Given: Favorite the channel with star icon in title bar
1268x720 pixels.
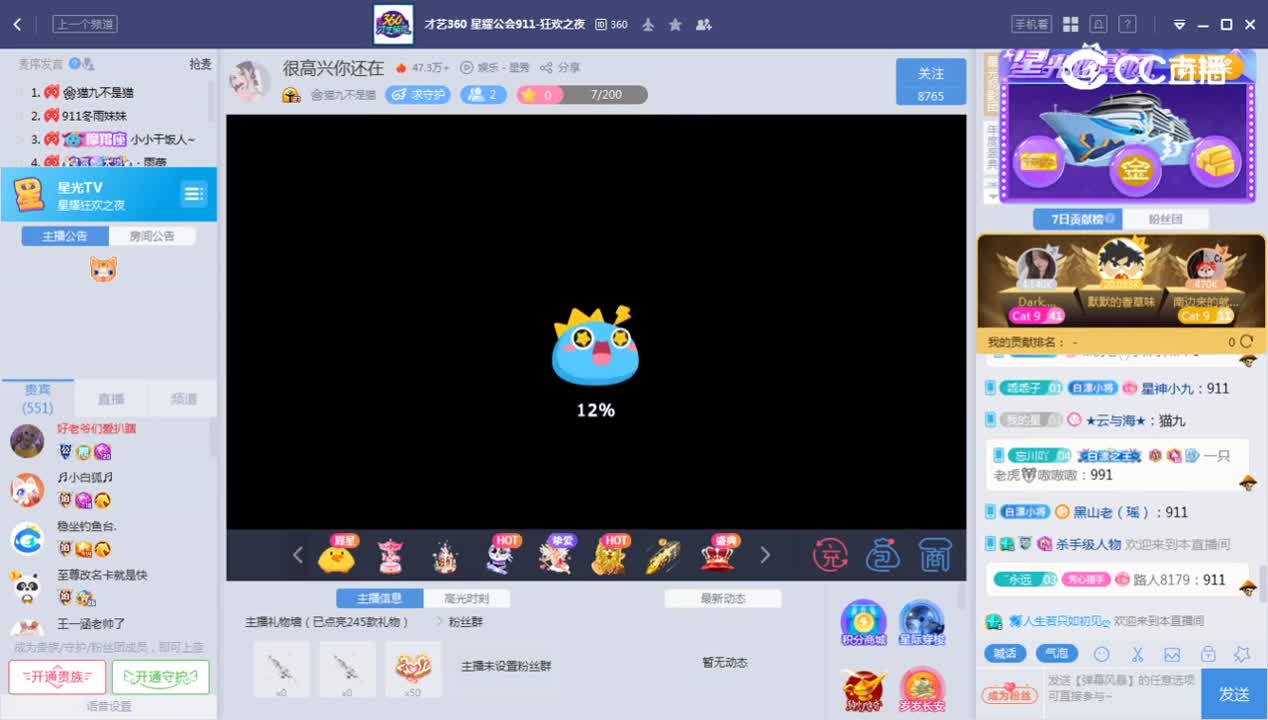Looking at the screenshot, I should pos(675,24).
